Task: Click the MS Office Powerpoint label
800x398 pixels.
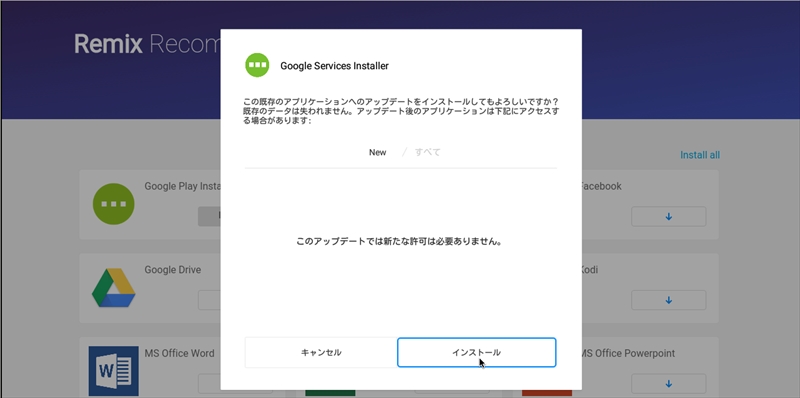Action: click(x=628, y=353)
